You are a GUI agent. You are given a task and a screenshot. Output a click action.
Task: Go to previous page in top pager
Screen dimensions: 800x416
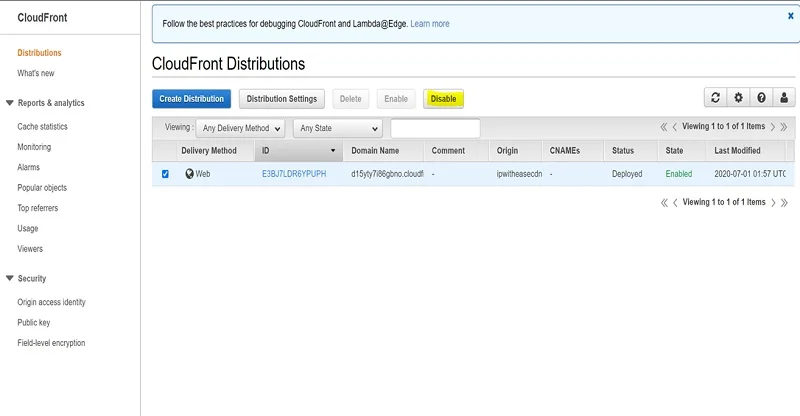(x=674, y=127)
